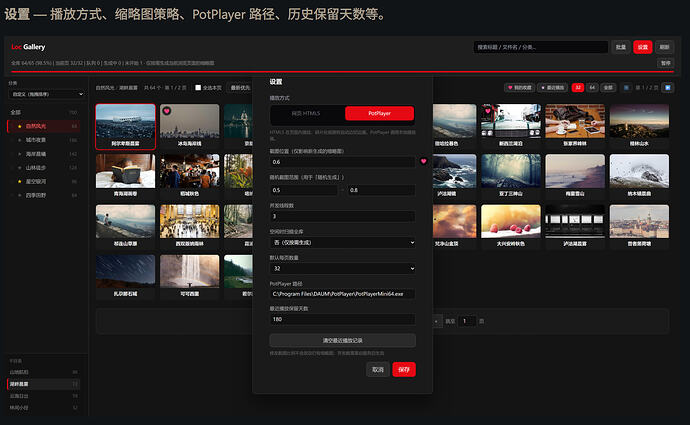The height and width of the screenshot is (425, 690).
Task: Open the snowy mountain peak thumbnail
Action: [x=639, y=171]
